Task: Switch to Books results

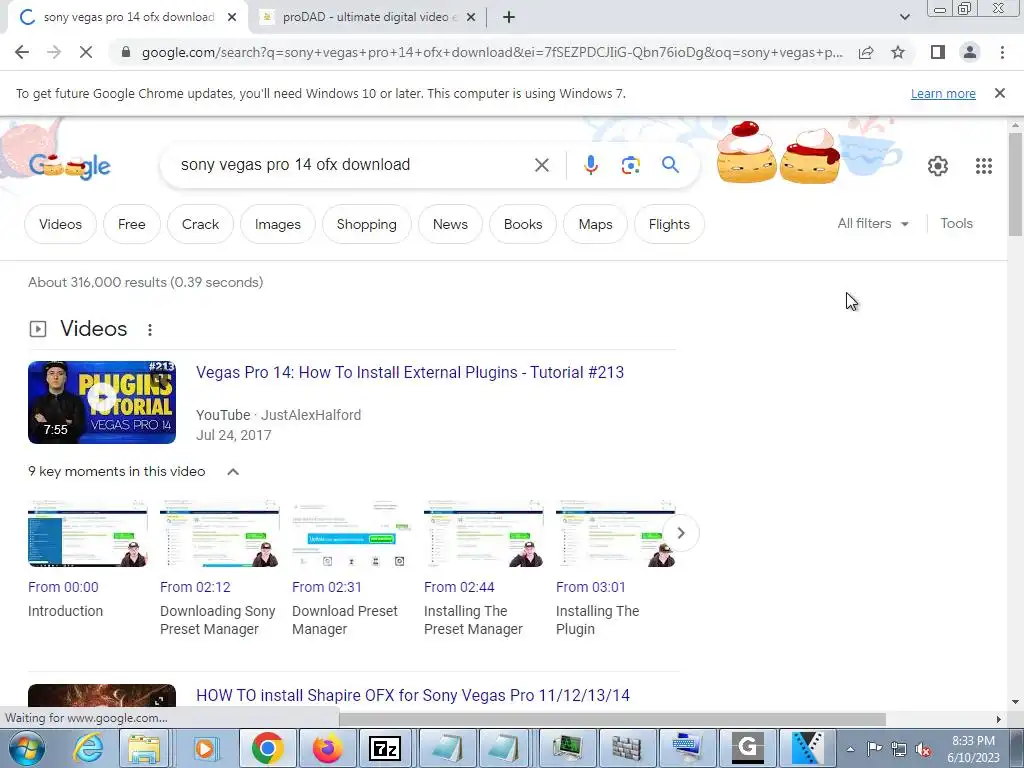Action: click(x=522, y=224)
